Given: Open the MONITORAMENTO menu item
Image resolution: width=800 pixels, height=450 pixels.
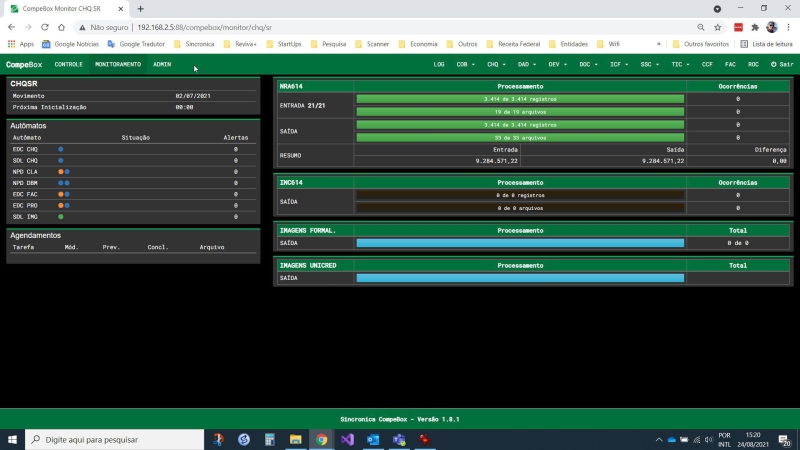Looking at the screenshot, I should (118, 64).
